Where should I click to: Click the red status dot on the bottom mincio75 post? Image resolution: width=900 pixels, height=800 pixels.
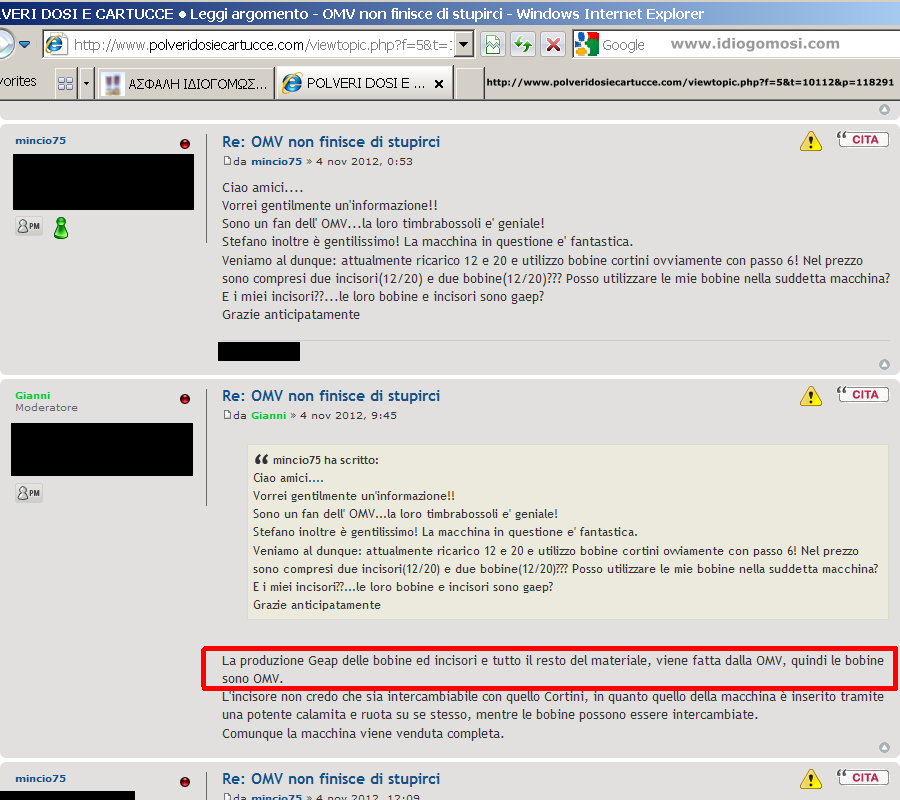(x=185, y=782)
